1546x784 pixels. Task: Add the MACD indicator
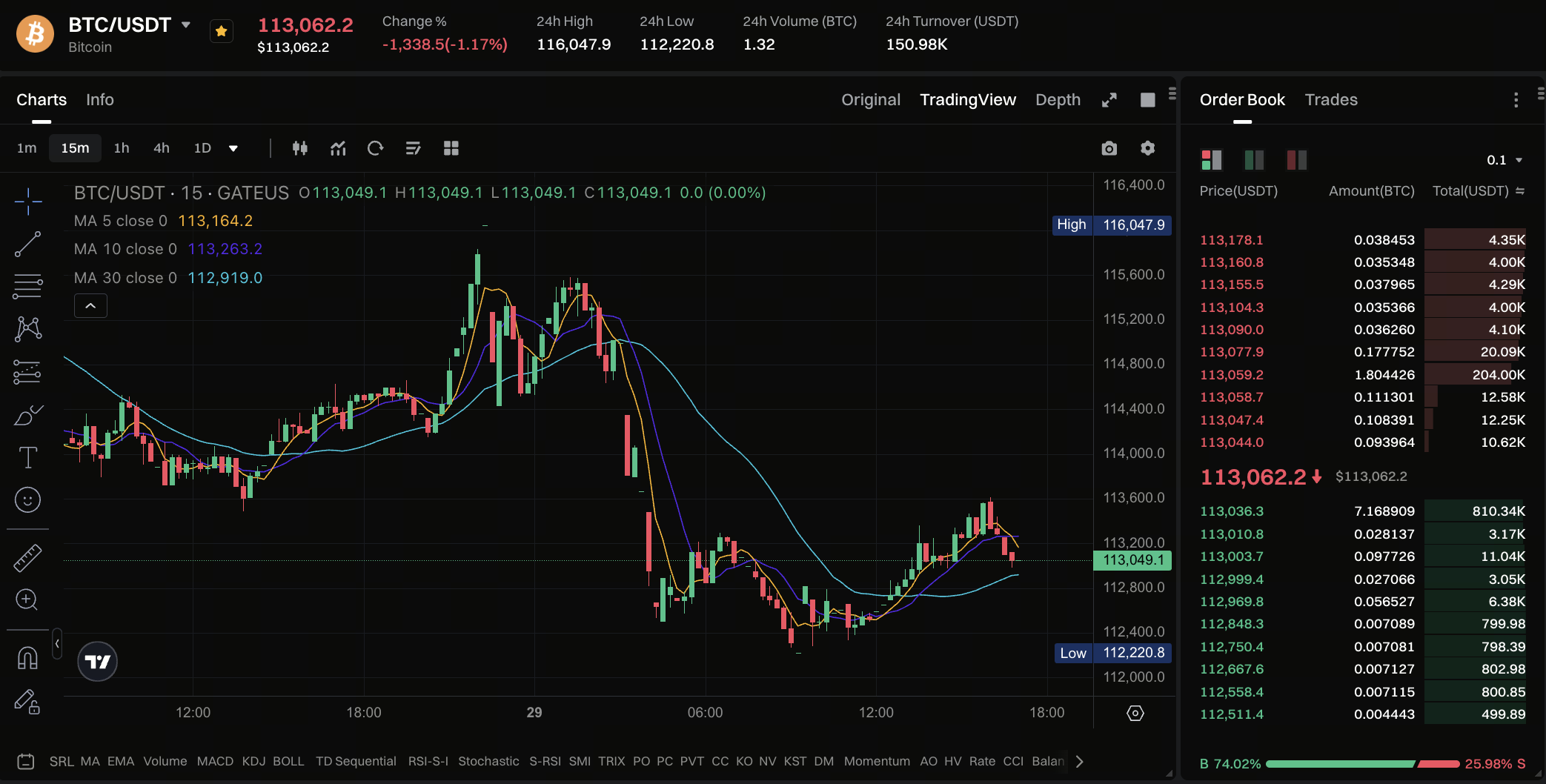(x=215, y=761)
